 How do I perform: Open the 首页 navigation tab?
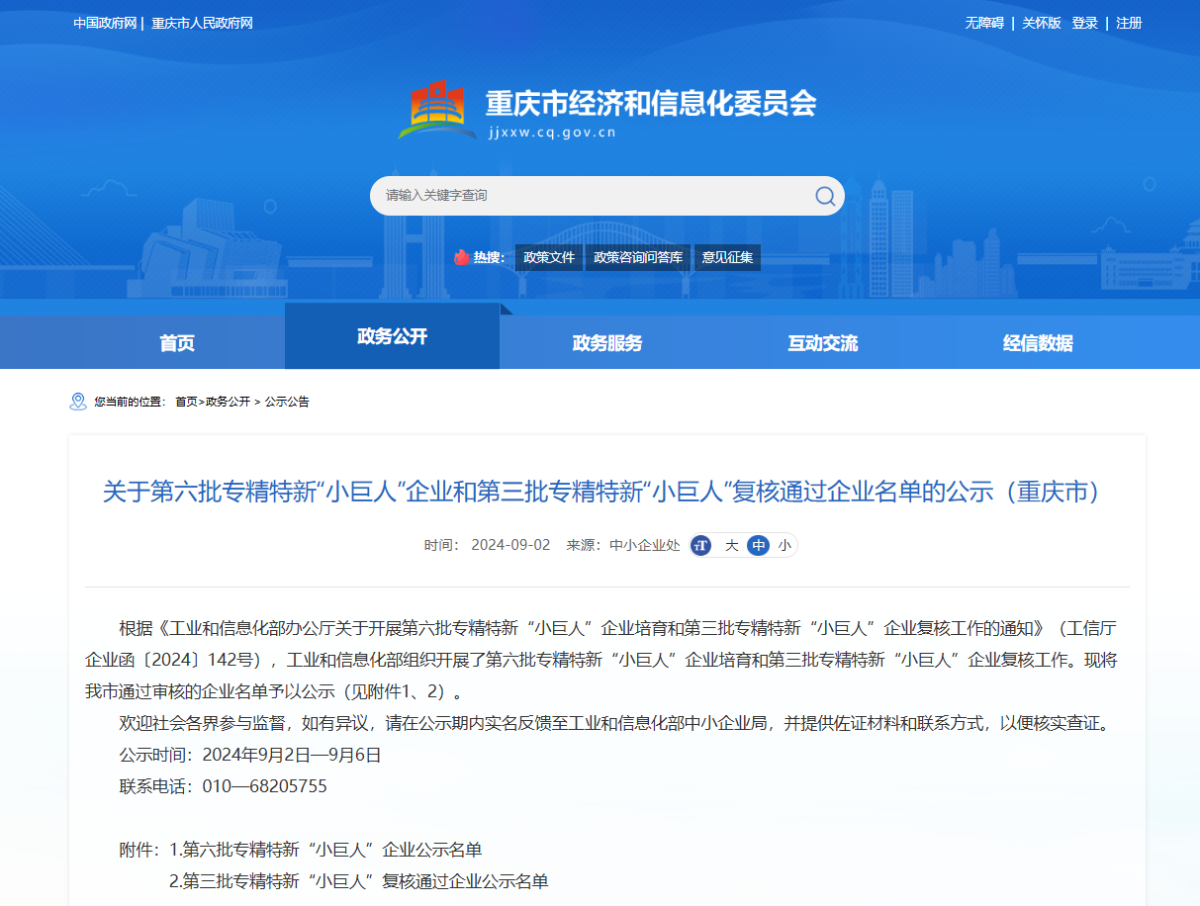(x=177, y=343)
